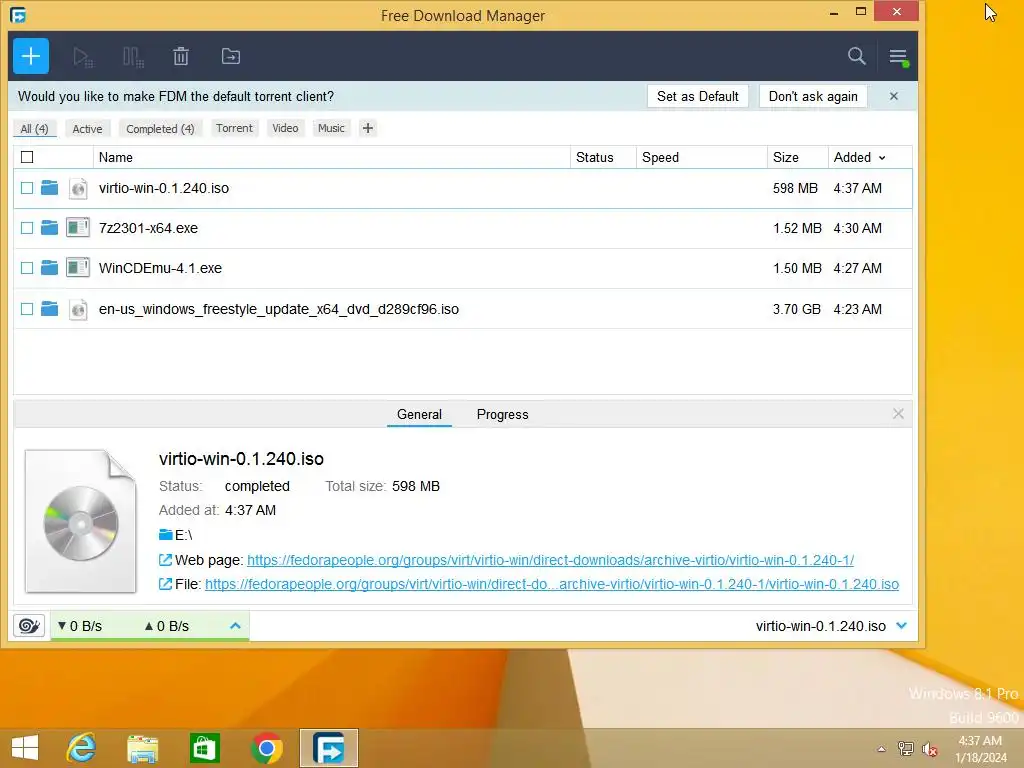Click external link icon beside File
1024x768 pixels.
[x=166, y=584]
